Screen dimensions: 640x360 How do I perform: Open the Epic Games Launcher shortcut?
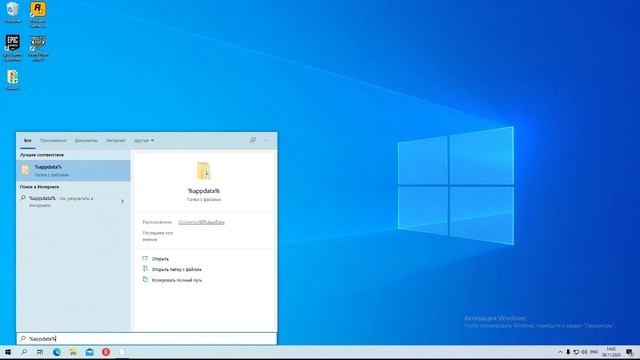pyautogui.click(x=13, y=48)
